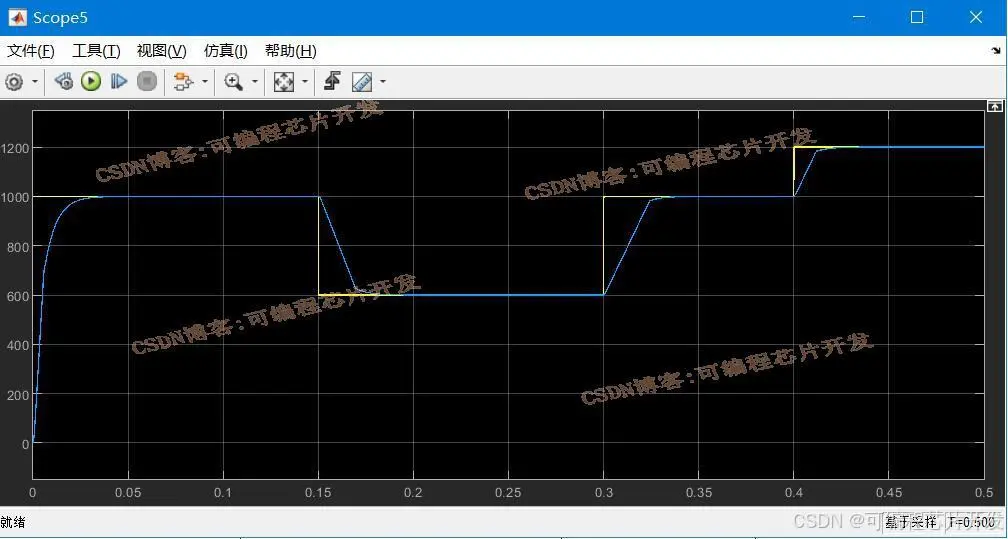This screenshot has width=1008, height=539.
Task: Click the grayed Stop simulation button
Action: click(147, 81)
